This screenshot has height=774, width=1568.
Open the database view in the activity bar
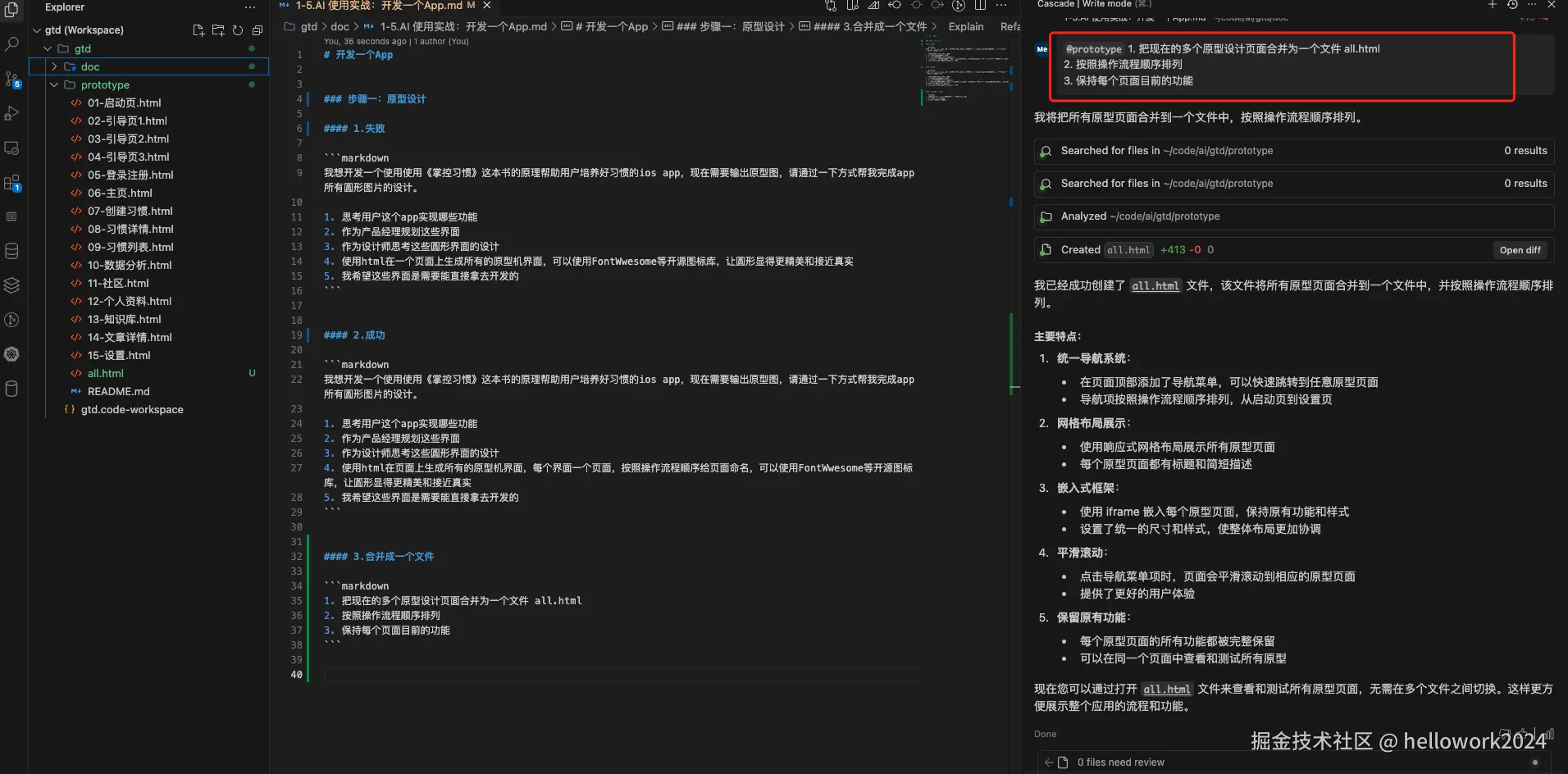(x=11, y=251)
